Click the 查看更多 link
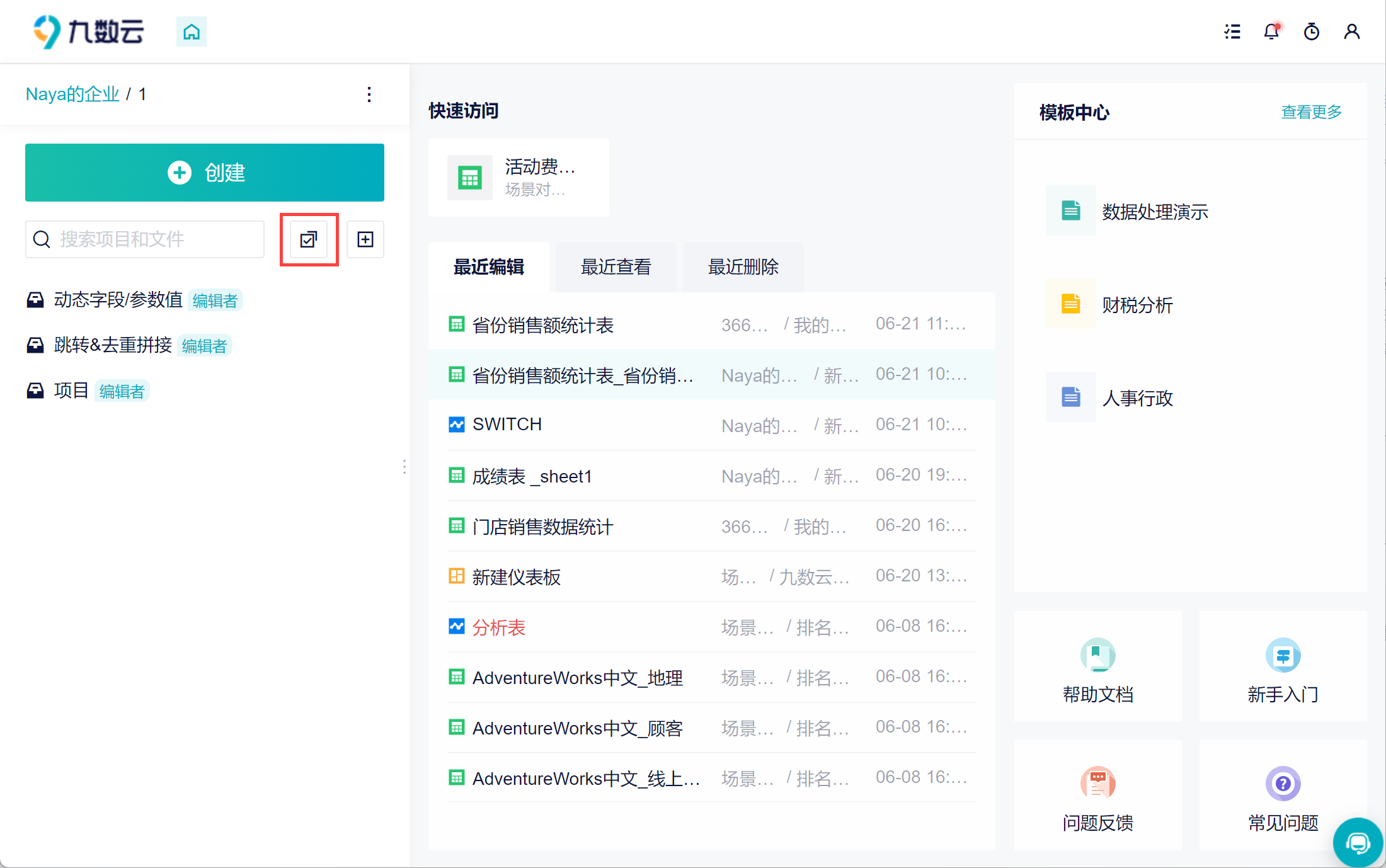Viewport: 1386px width, 868px height. pyautogui.click(x=1311, y=112)
